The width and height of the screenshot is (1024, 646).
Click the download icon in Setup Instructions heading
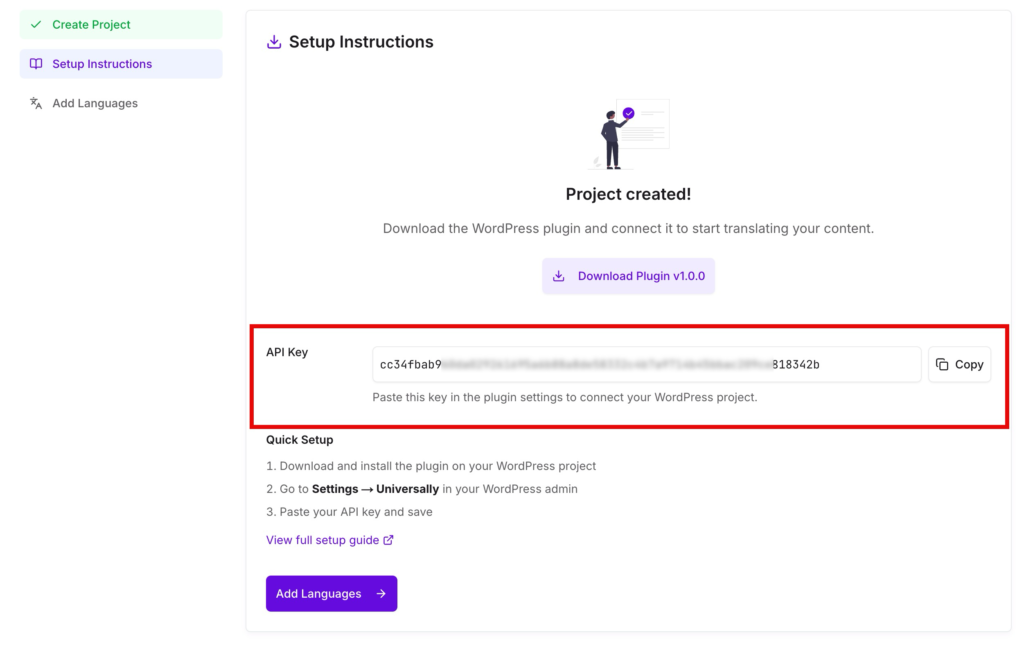274,42
